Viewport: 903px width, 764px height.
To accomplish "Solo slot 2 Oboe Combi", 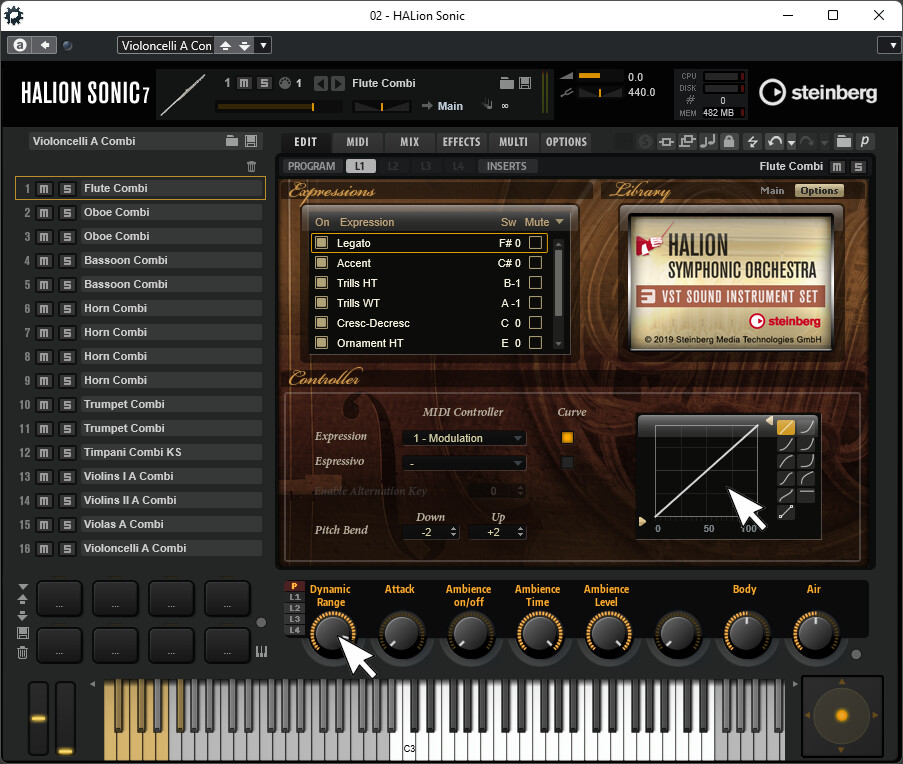I will [x=67, y=213].
